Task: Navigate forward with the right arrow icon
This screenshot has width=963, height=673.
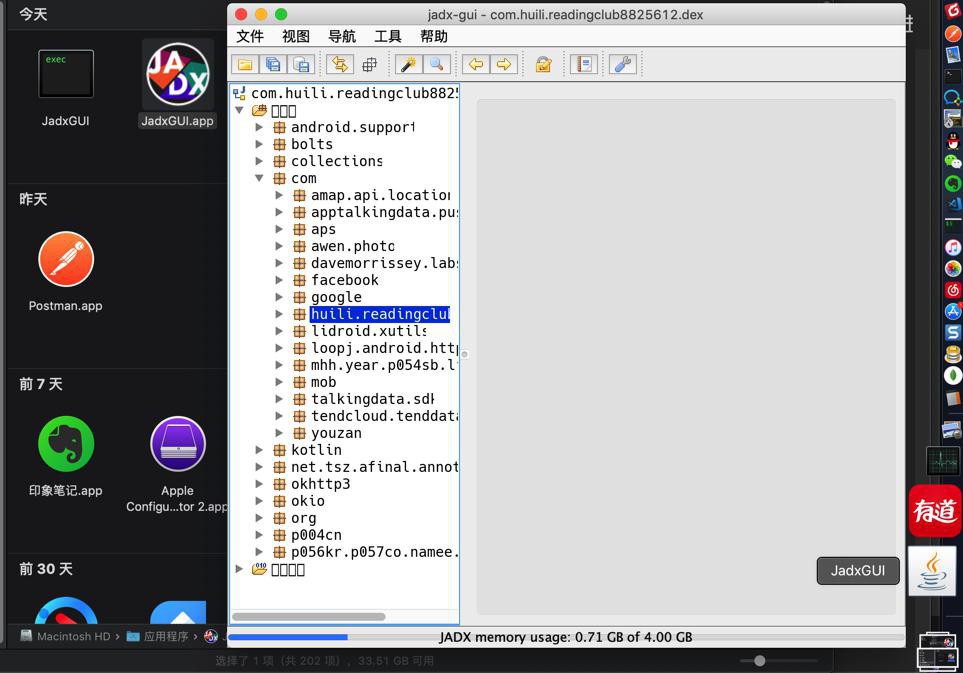Action: coord(504,64)
